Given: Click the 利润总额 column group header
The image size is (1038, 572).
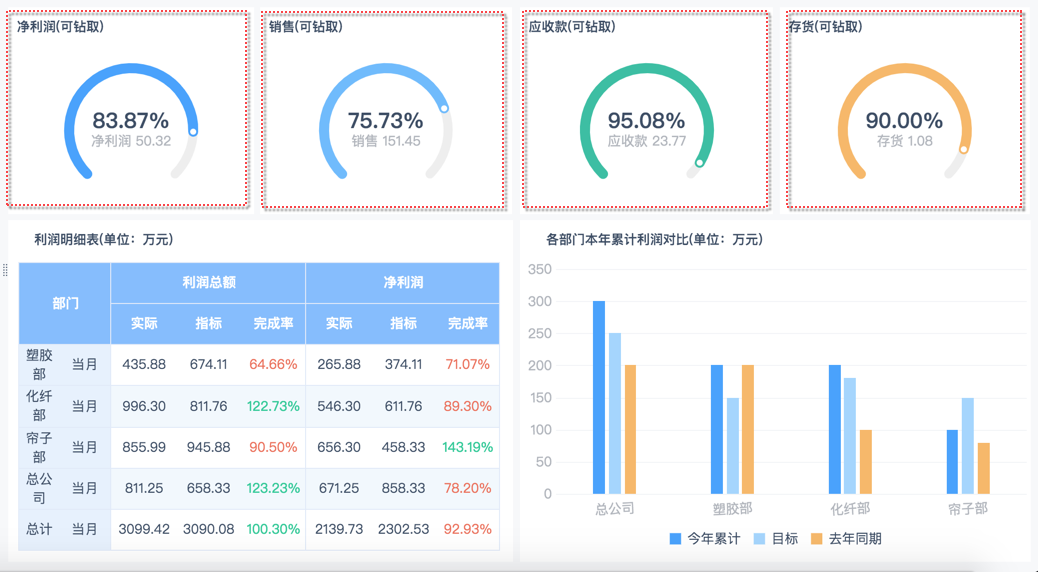Looking at the screenshot, I should point(209,283).
